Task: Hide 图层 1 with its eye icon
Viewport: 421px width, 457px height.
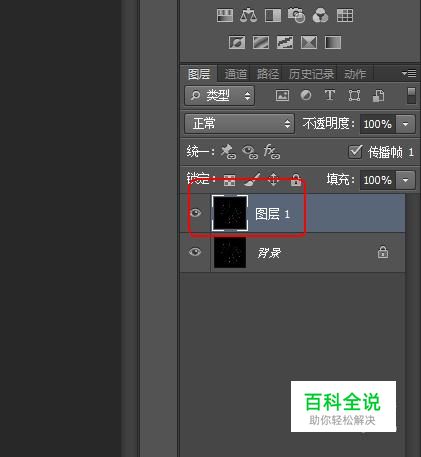Action: coord(195,213)
